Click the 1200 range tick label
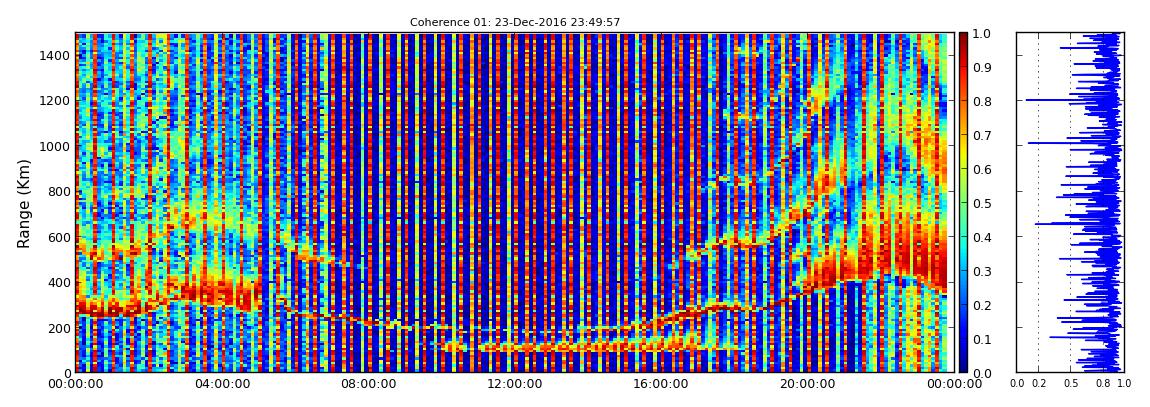This screenshot has width=1150, height=407. [x=56, y=100]
